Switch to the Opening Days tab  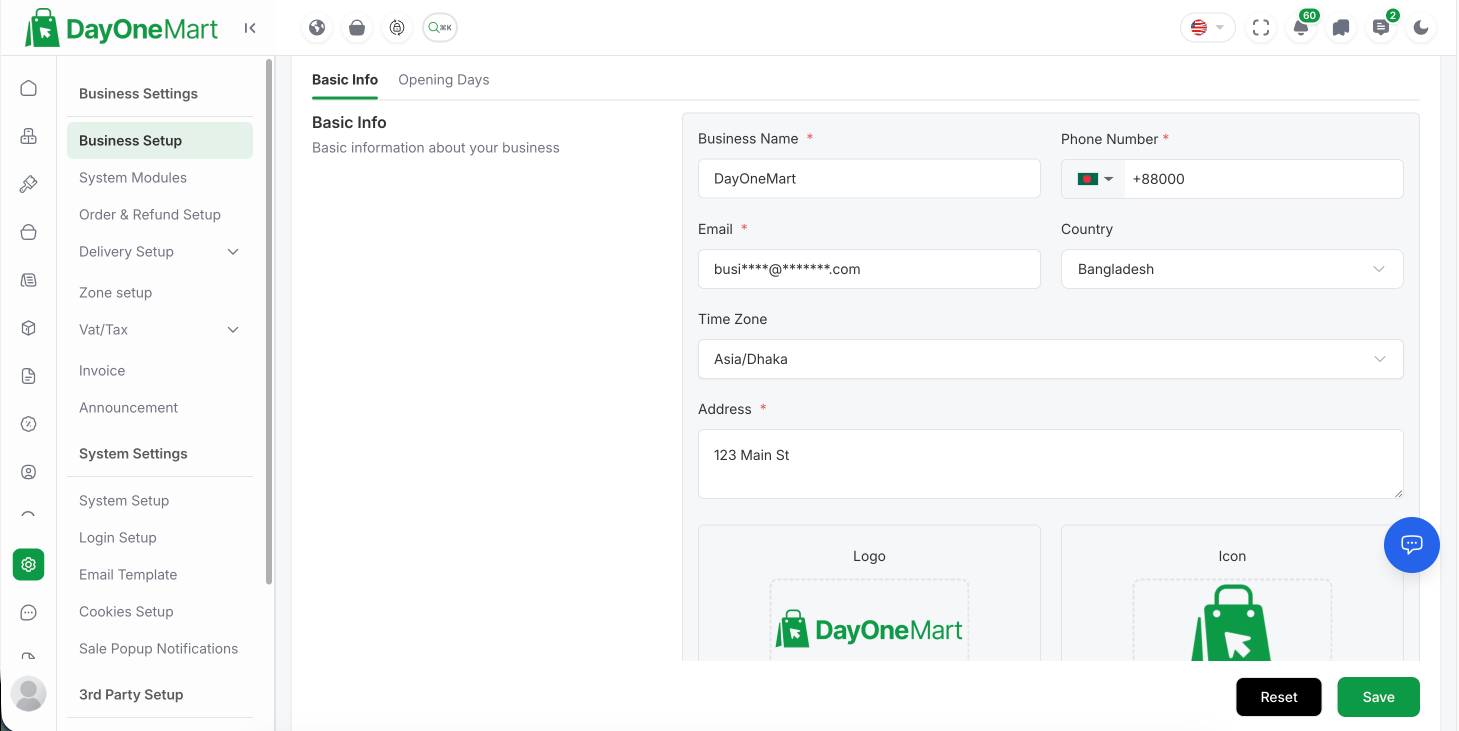coord(444,80)
